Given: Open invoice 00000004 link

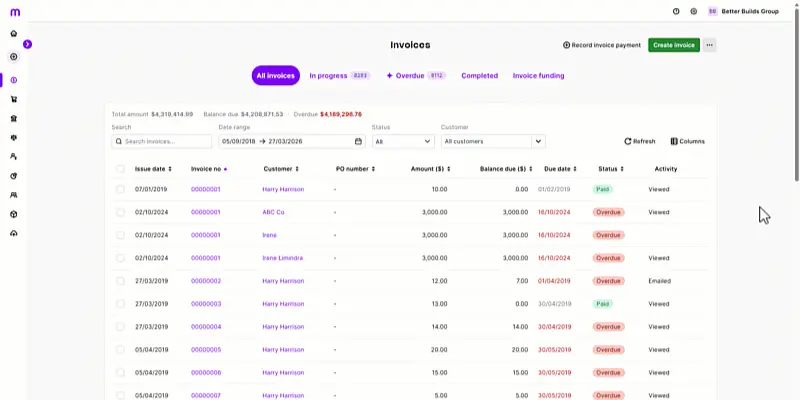Looking at the screenshot, I should point(206,327).
